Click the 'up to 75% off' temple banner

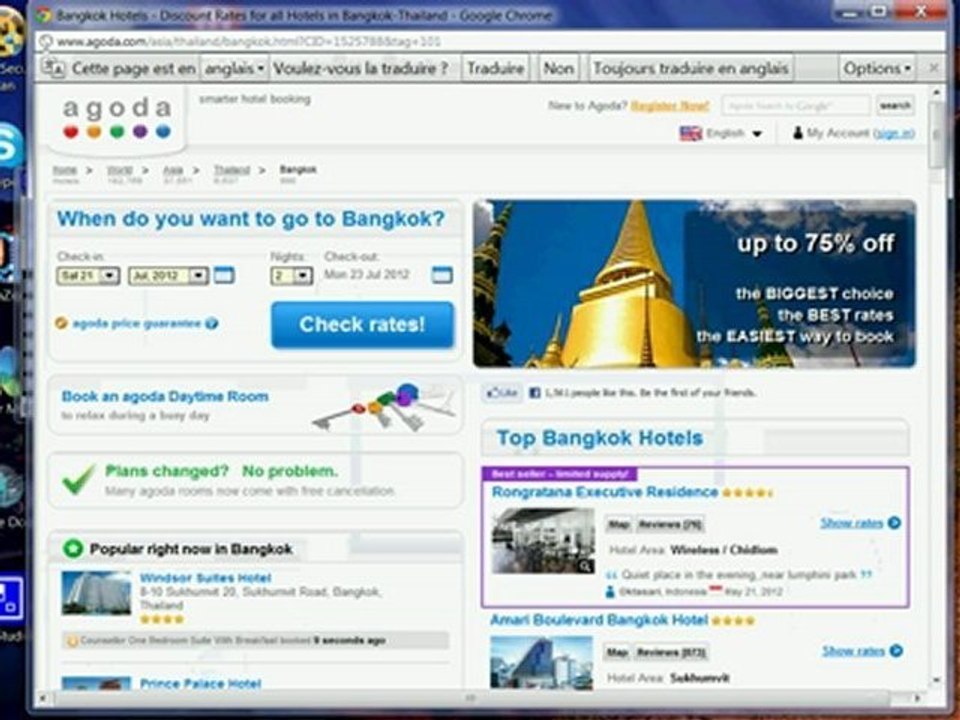coord(694,283)
